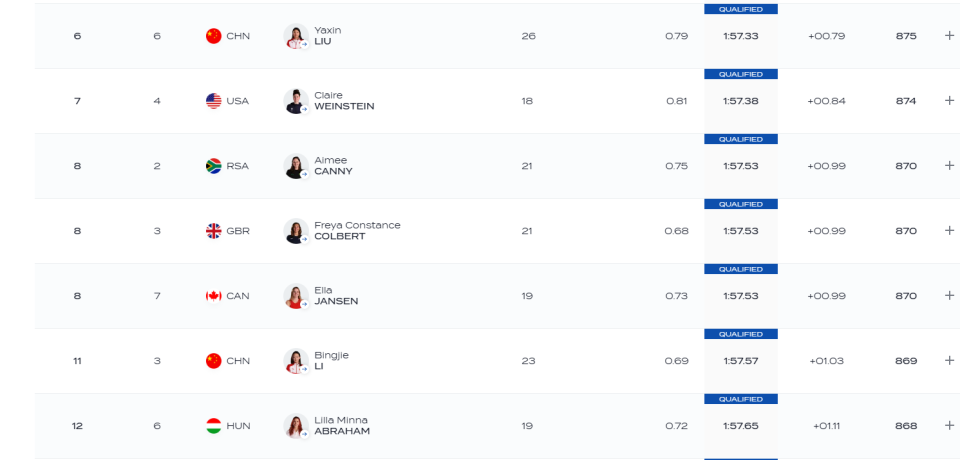Expand details for Yaxin Liu's row
Image resolution: width=960 pixels, height=460 pixels.
tap(949, 36)
